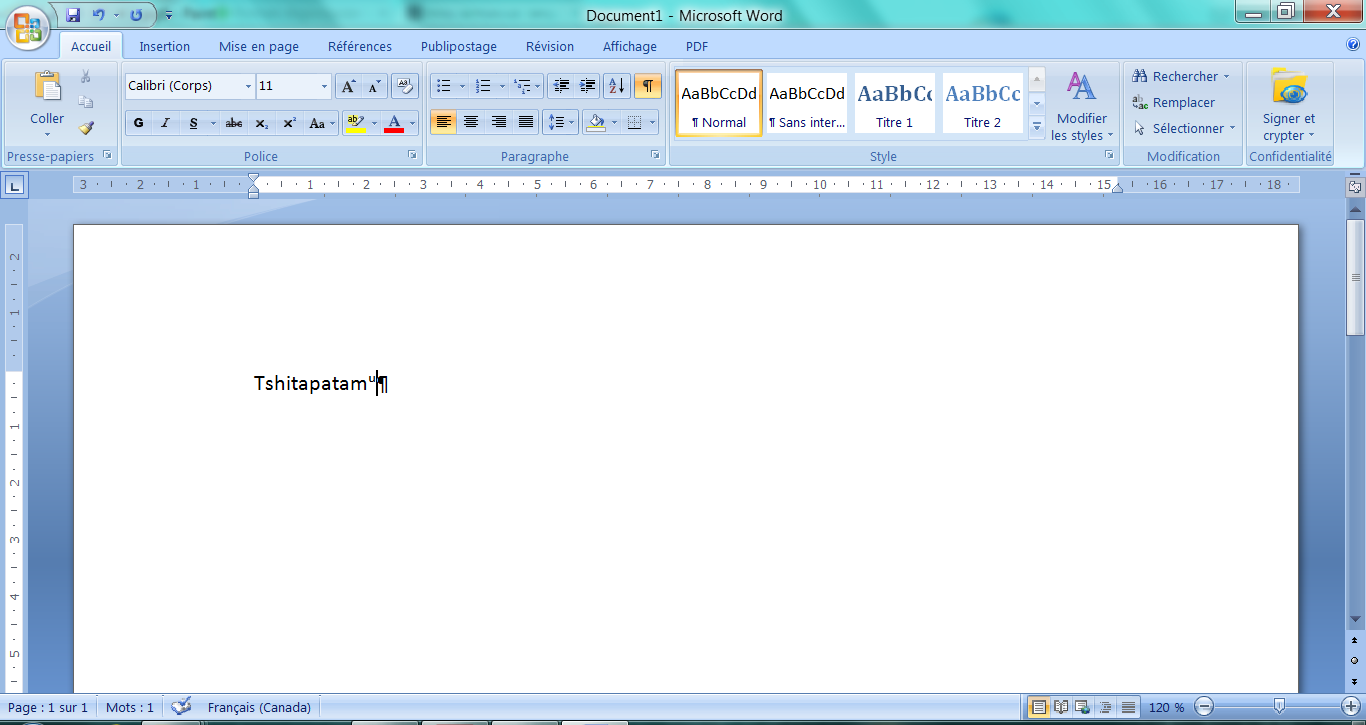Click the clear formatting eraser icon
Screen dimensions: 1366x725
[404, 86]
